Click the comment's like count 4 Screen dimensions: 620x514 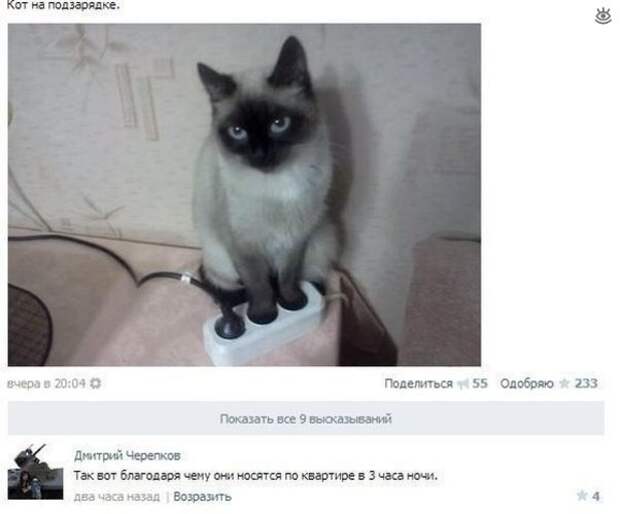click(596, 496)
